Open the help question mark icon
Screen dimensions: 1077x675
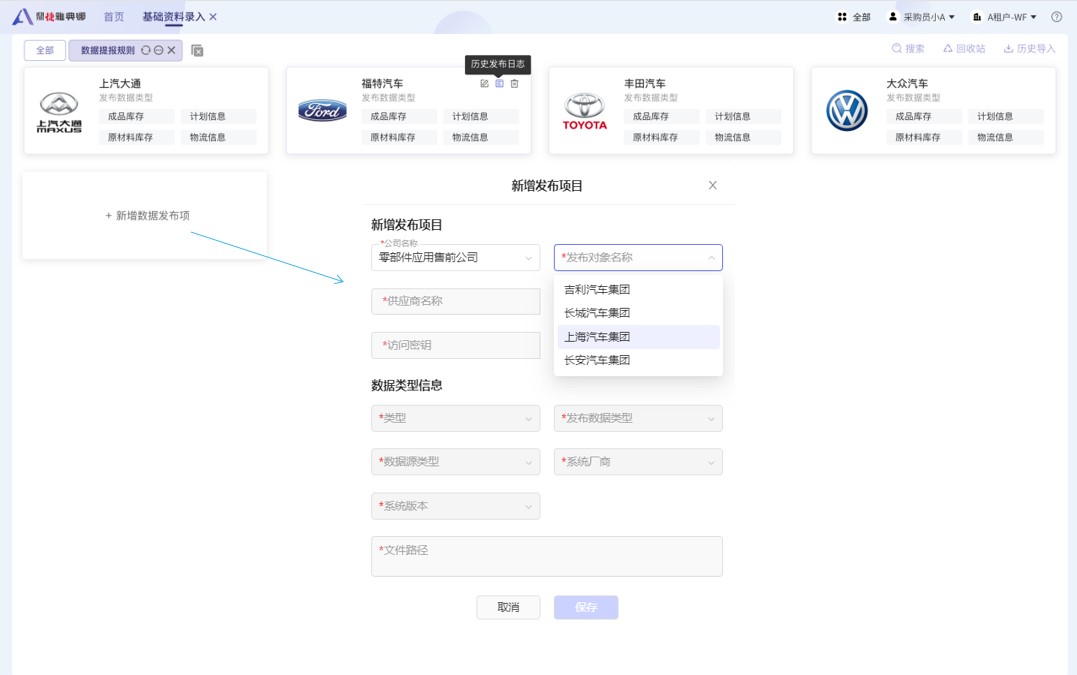pos(1056,17)
